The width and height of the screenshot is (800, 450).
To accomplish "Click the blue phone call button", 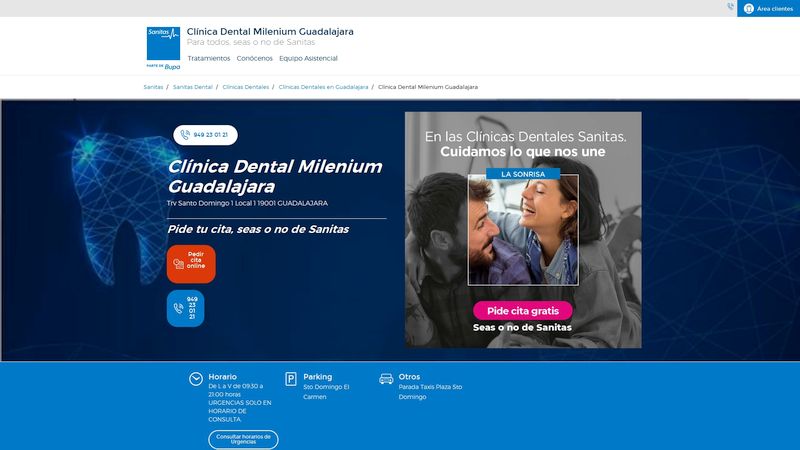I will [185, 309].
